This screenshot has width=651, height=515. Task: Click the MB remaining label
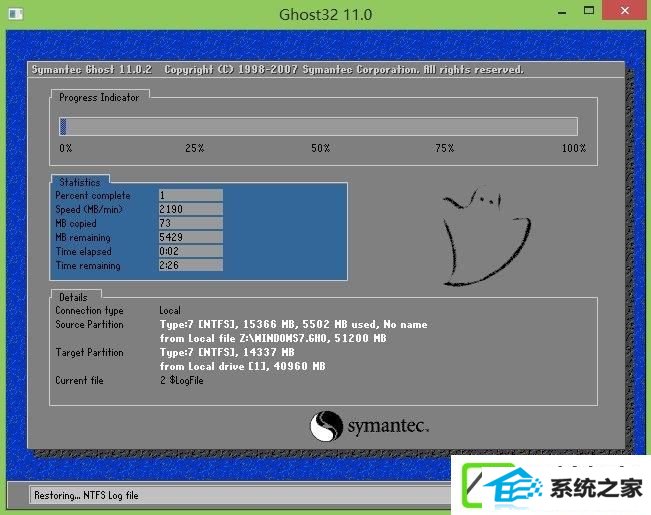tap(83, 238)
